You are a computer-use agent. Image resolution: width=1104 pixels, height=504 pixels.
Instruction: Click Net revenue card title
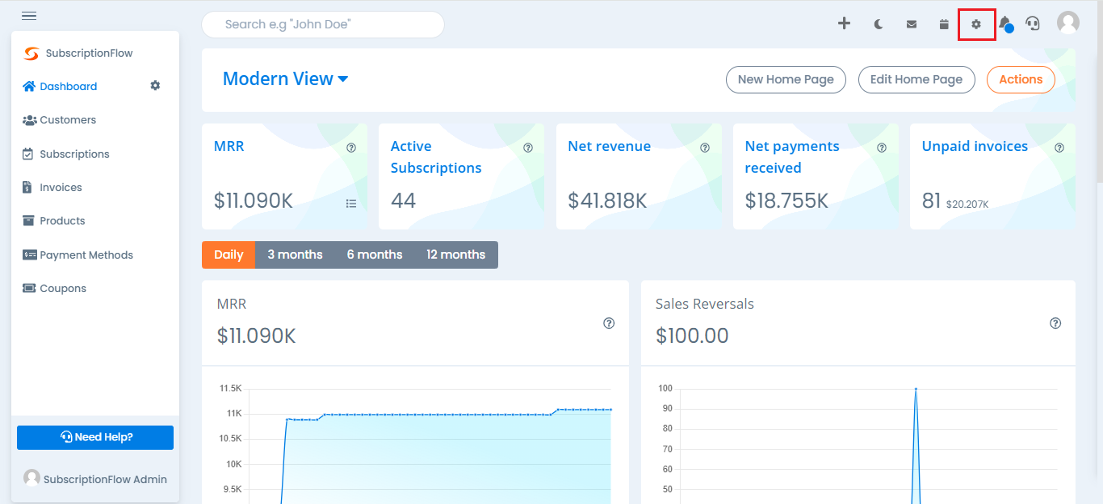[x=609, y=146]
